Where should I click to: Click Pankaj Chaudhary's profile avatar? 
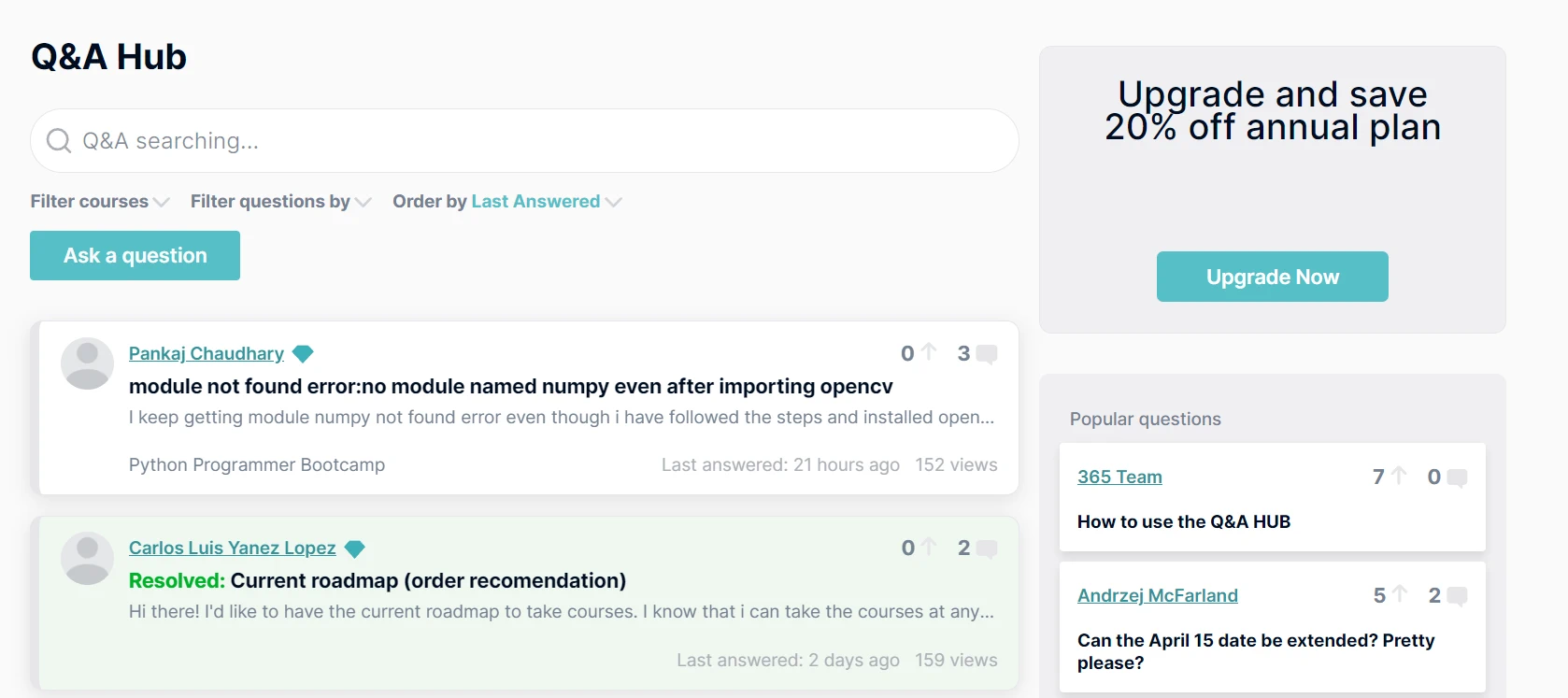[x=87, y=363]
